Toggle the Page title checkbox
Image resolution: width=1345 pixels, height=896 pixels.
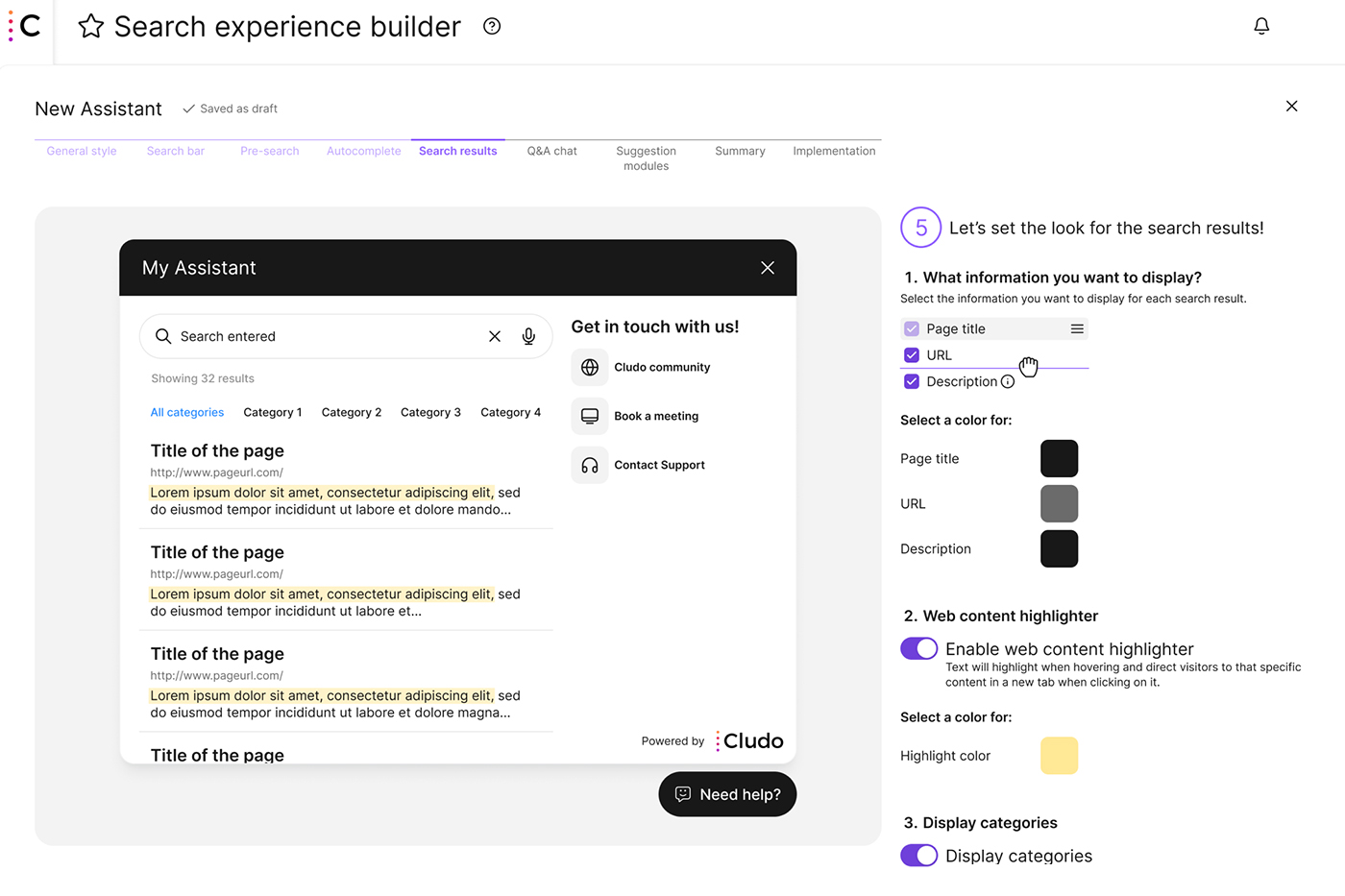click(x=912, y=328)
